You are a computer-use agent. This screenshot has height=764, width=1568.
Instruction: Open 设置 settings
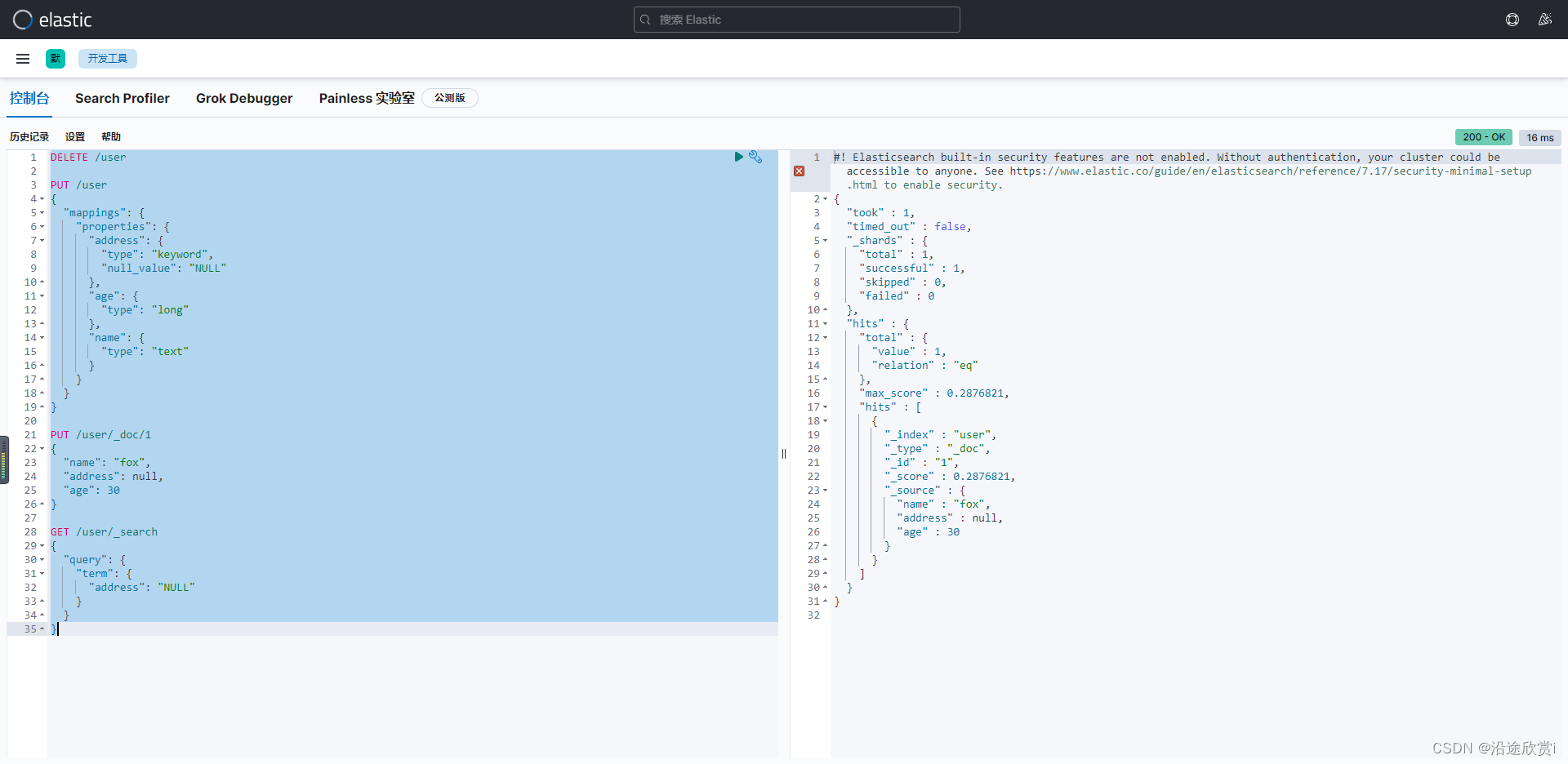(x=75, y=137)
